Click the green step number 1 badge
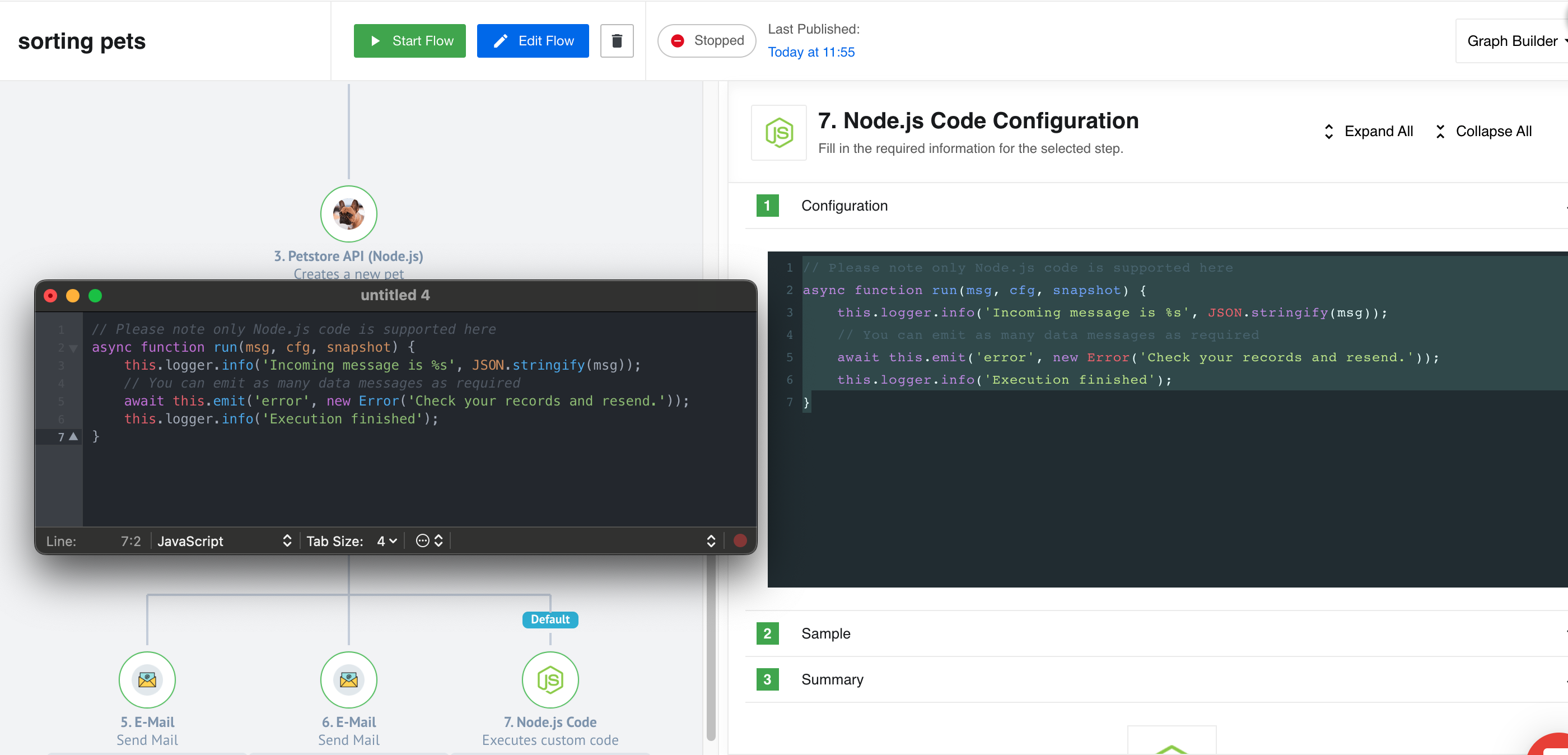The height and width of the screenshot is (755, 1568). point(768,206)
